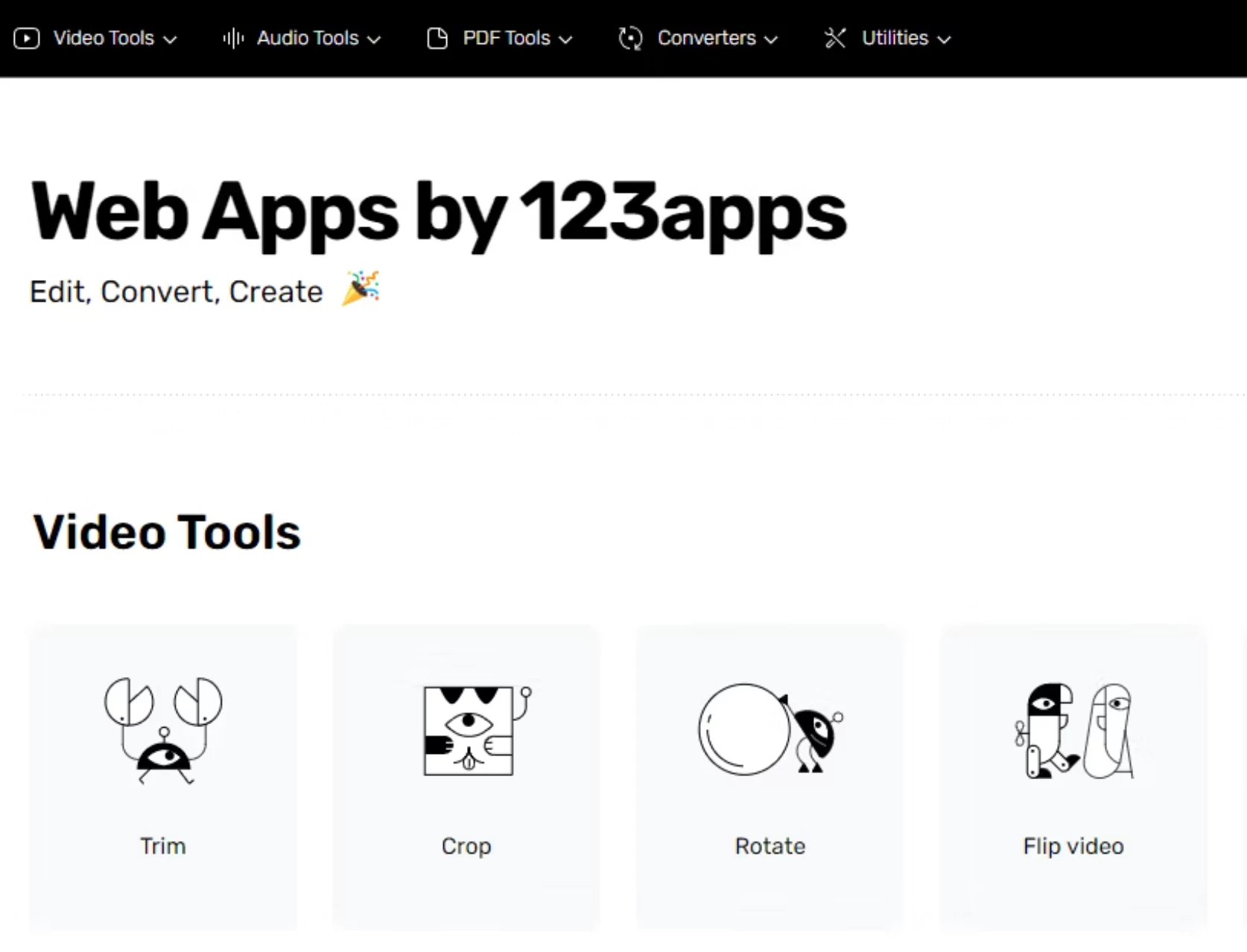Expand the Video Tools dropdown chevron
The width and height of the screenshot is (1247, 952).
click(171, 39)
